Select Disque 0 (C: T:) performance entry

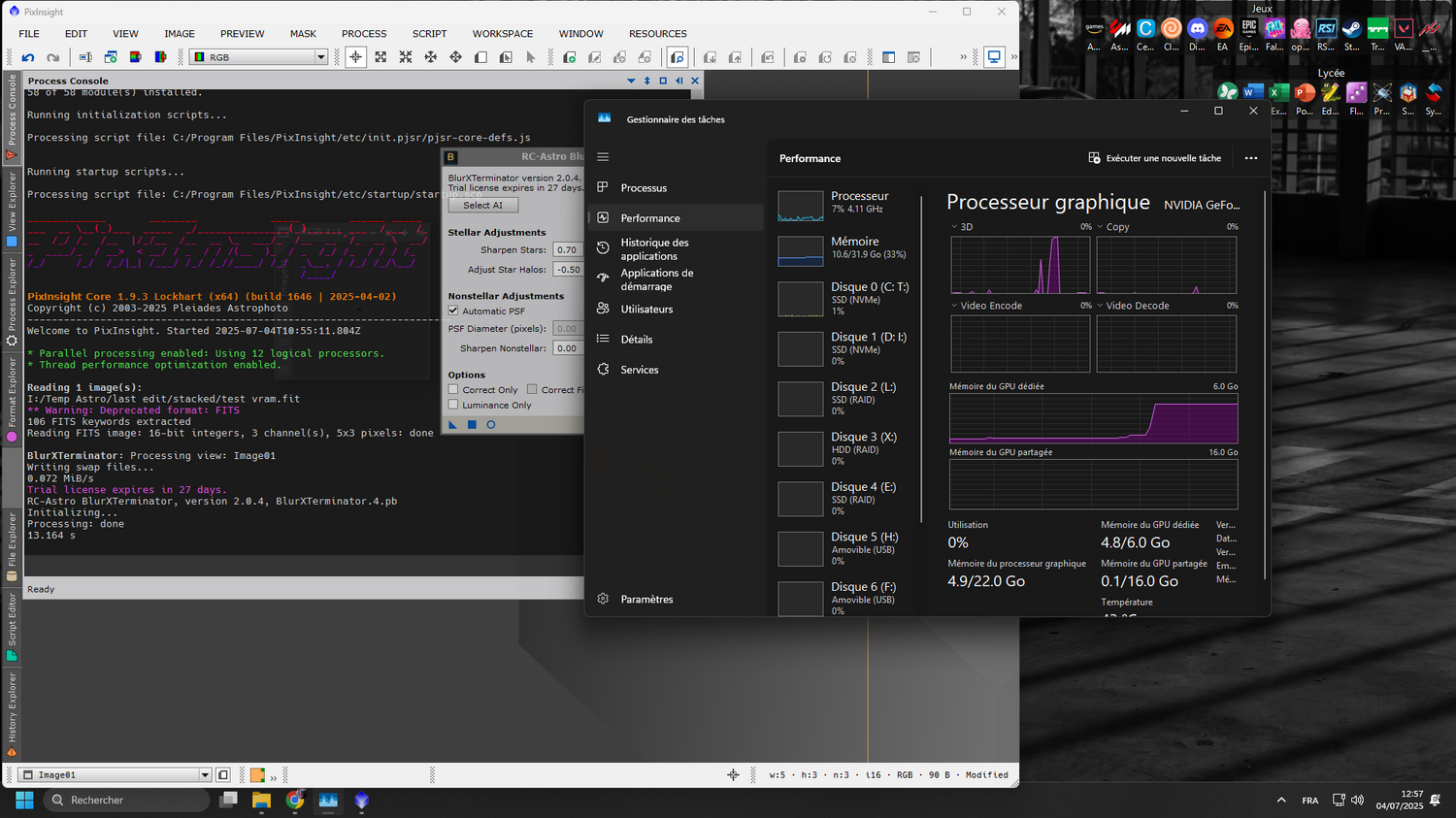click(x=844, y=298)
